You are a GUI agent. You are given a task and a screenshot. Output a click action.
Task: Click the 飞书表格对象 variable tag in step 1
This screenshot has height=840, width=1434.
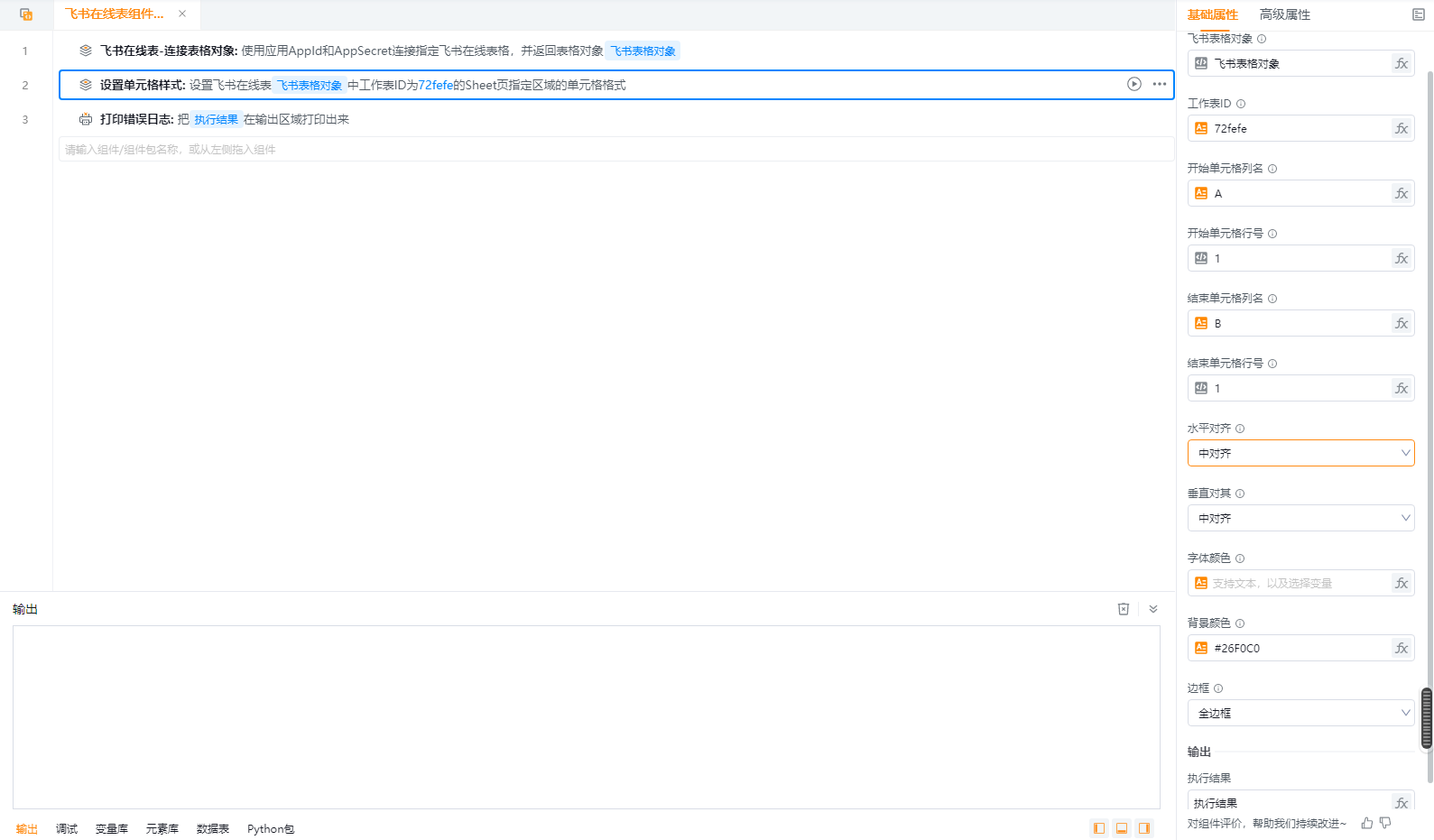click(x=643, y=51)
